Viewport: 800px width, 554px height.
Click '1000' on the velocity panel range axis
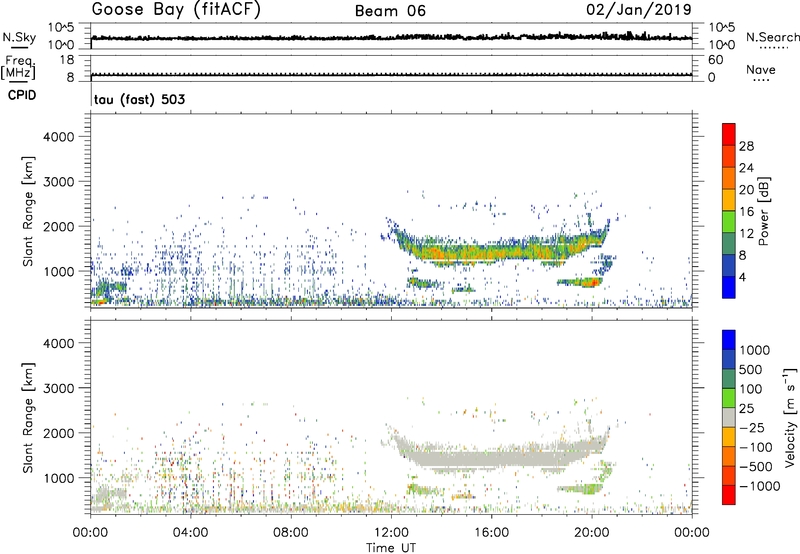coord(59,478)
